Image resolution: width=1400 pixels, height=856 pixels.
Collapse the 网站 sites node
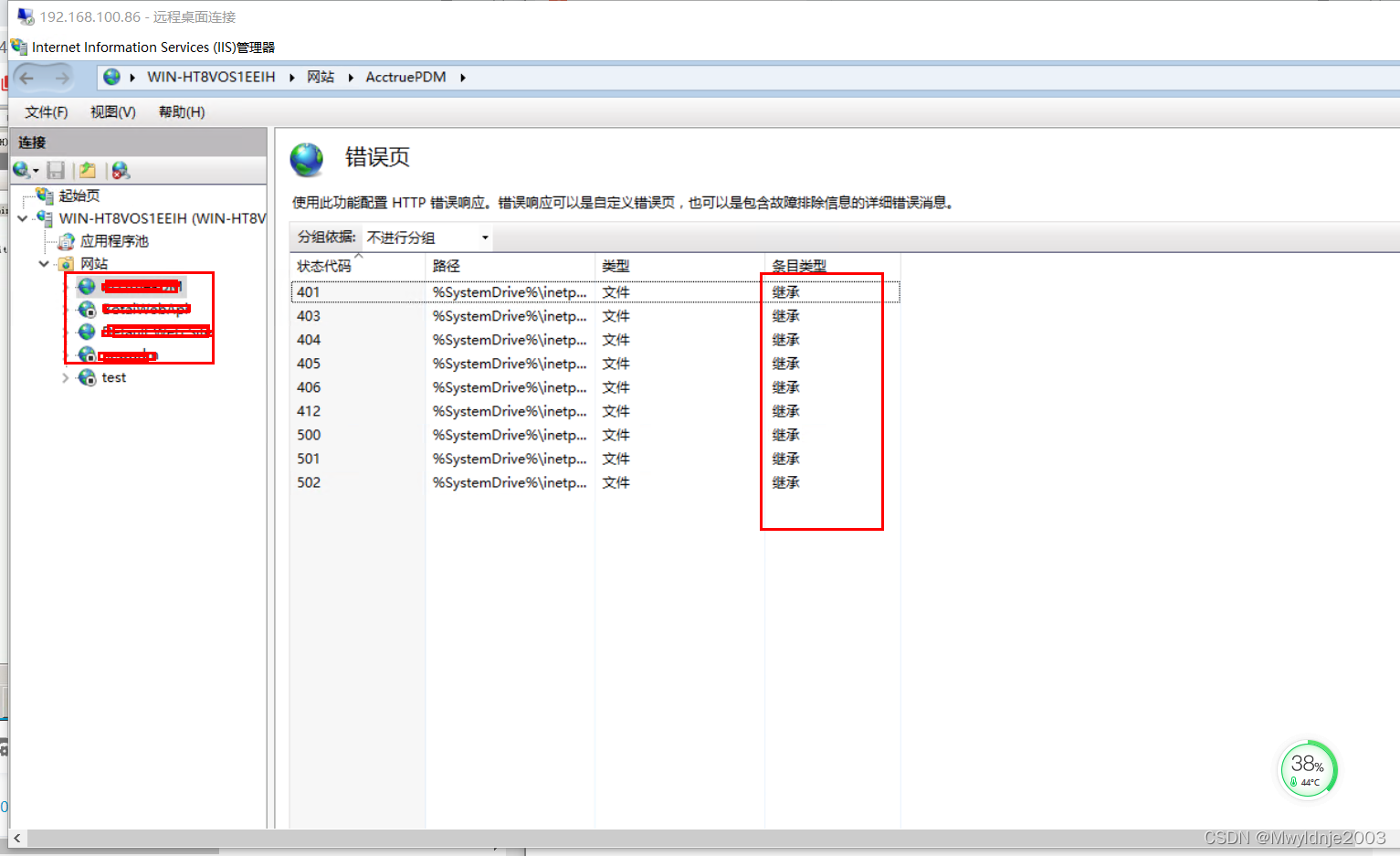coord(44,264)
